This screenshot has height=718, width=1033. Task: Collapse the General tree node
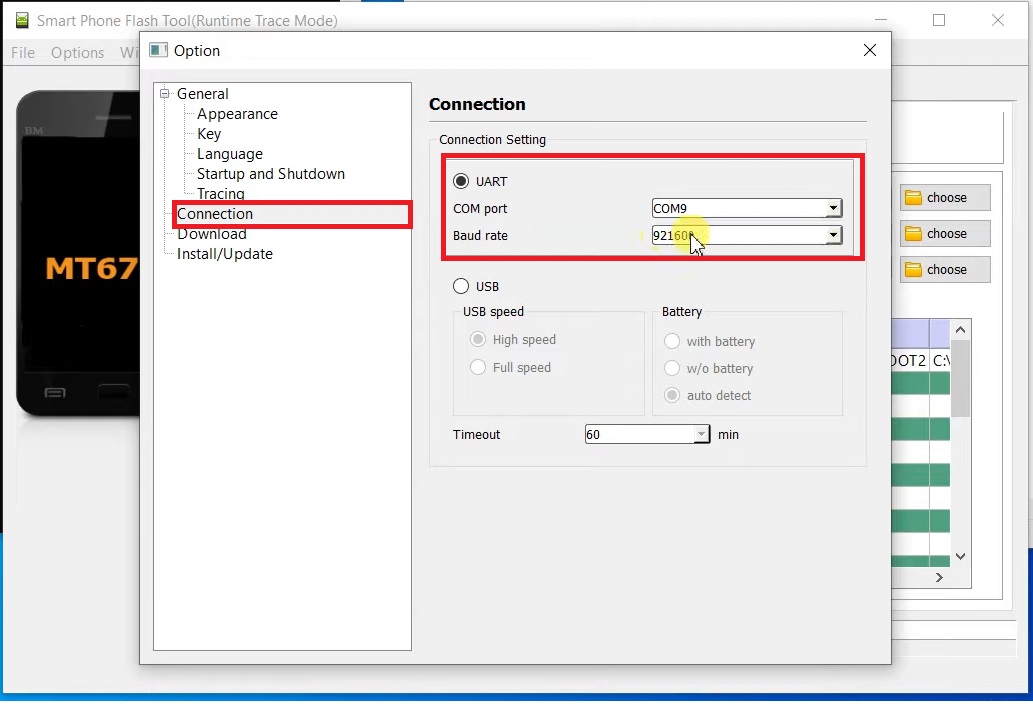tap(165, 94)
